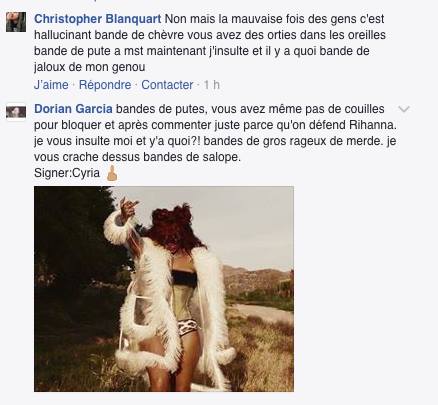Open the 1 h comment timestamp
The width and height of the screenshot is (438, 405).
pyautogui.click(x=212, y=85)
